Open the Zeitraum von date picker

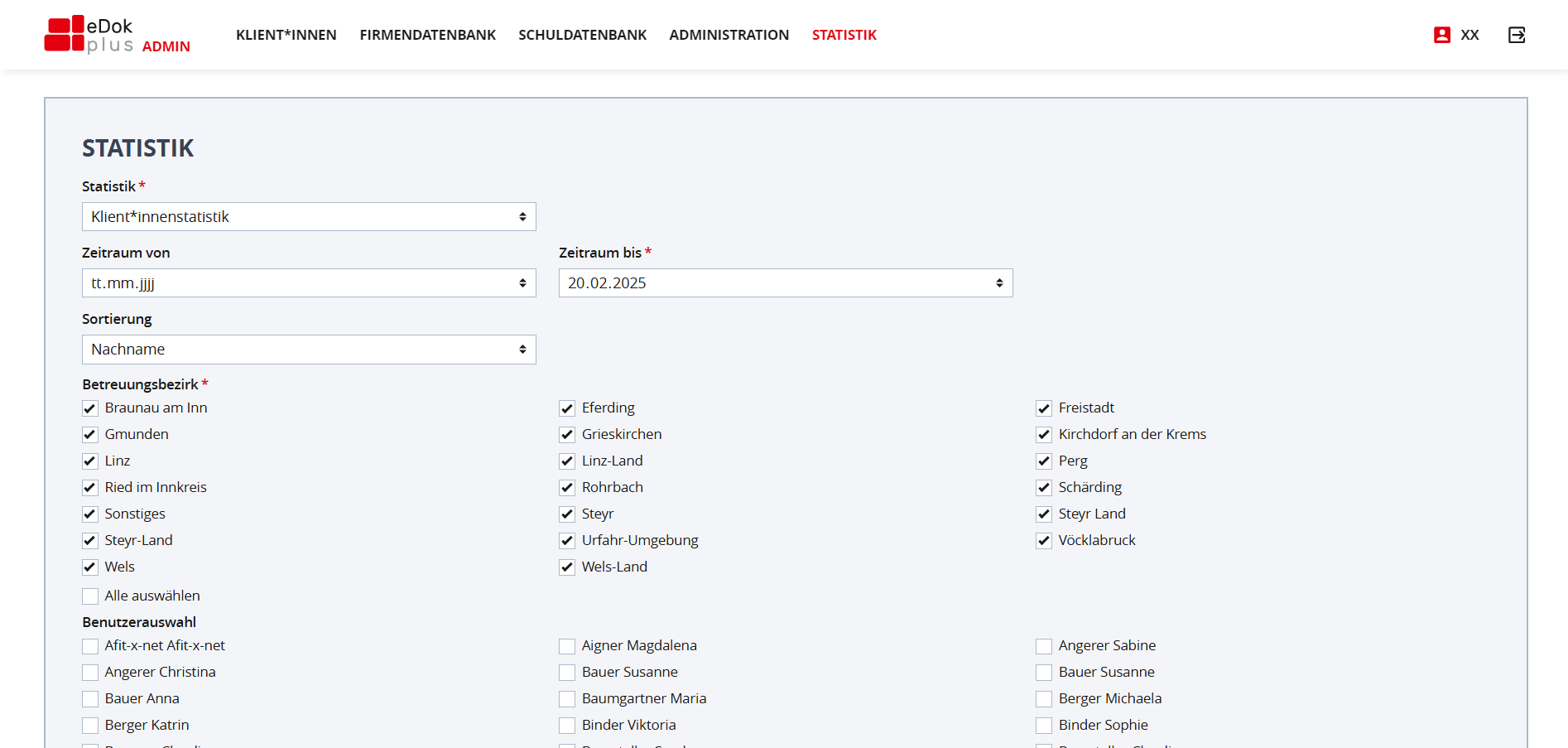[309, 283]
